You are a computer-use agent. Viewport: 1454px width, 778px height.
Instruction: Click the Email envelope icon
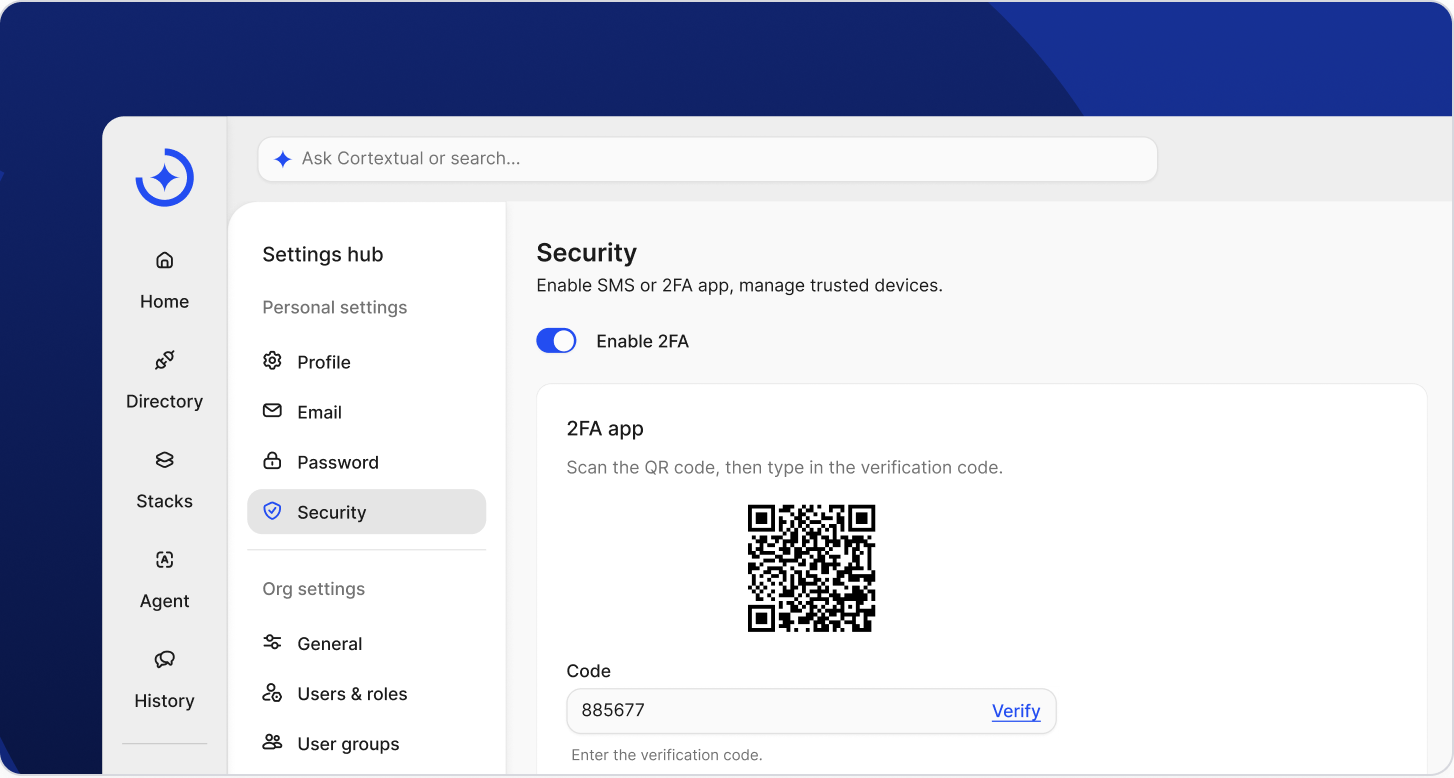coord(272,411)
